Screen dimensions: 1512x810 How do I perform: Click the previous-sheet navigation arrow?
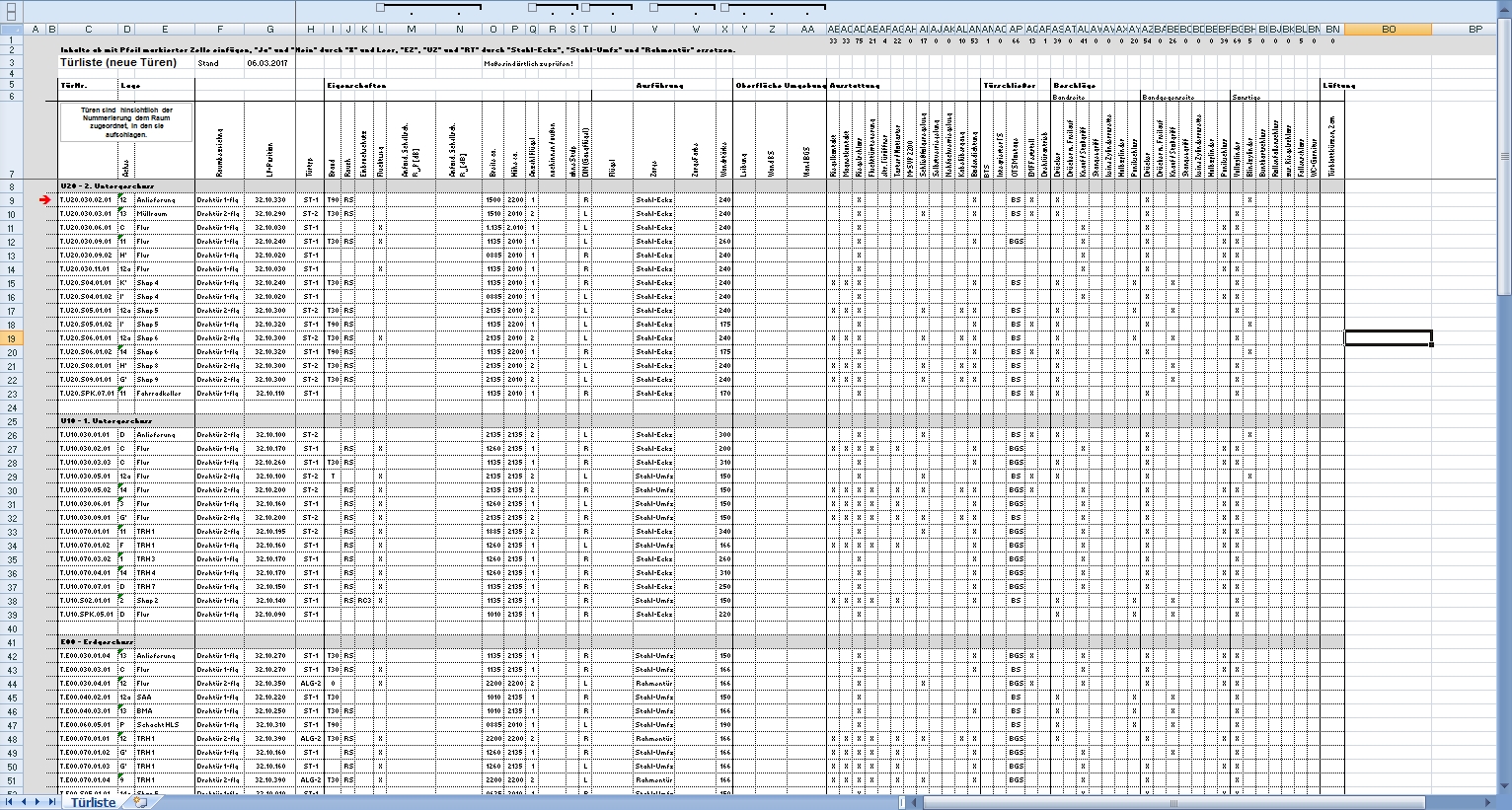(x=25, y=802)
